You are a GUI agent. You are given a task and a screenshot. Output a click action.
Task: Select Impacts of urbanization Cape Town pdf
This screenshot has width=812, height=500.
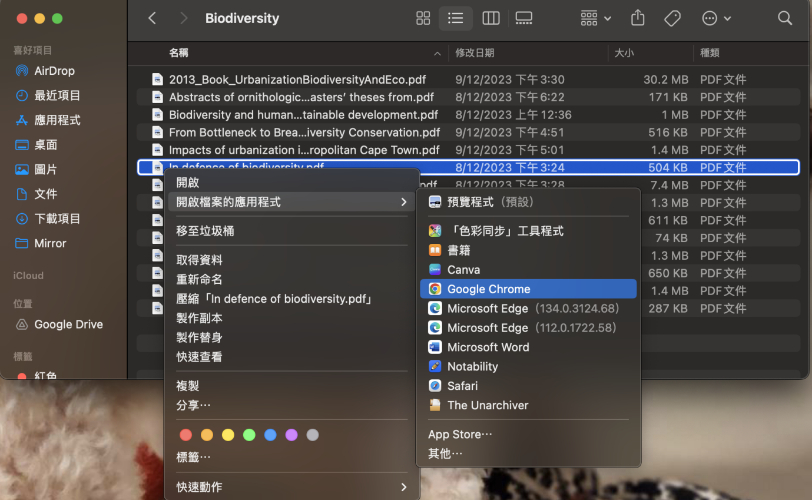469,150
